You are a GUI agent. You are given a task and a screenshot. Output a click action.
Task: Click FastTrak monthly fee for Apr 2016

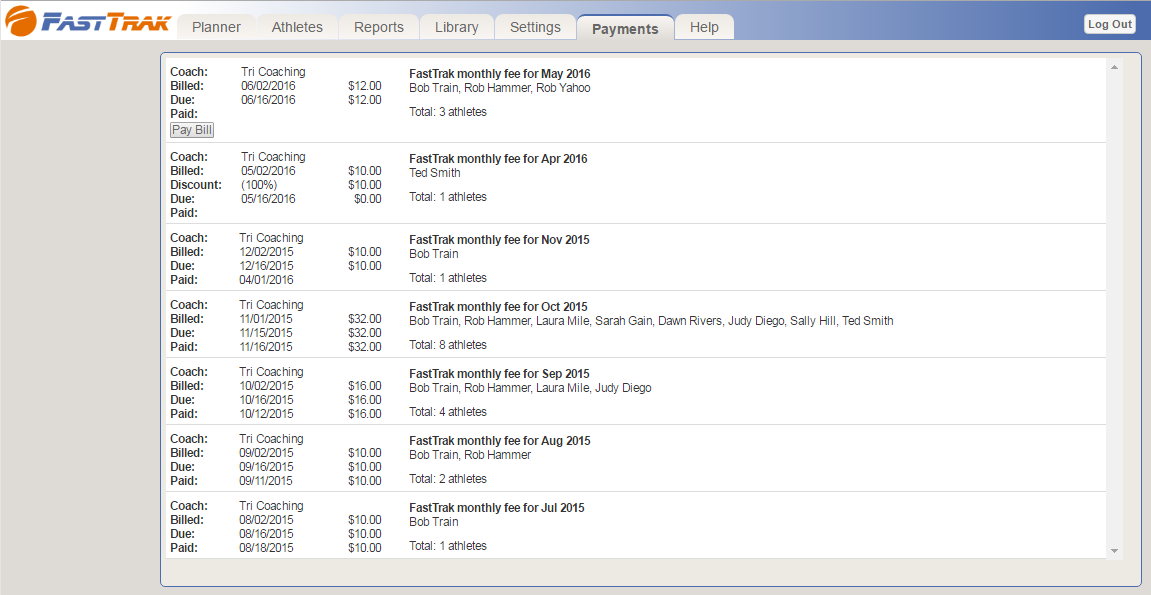click(x=498, y=159)
